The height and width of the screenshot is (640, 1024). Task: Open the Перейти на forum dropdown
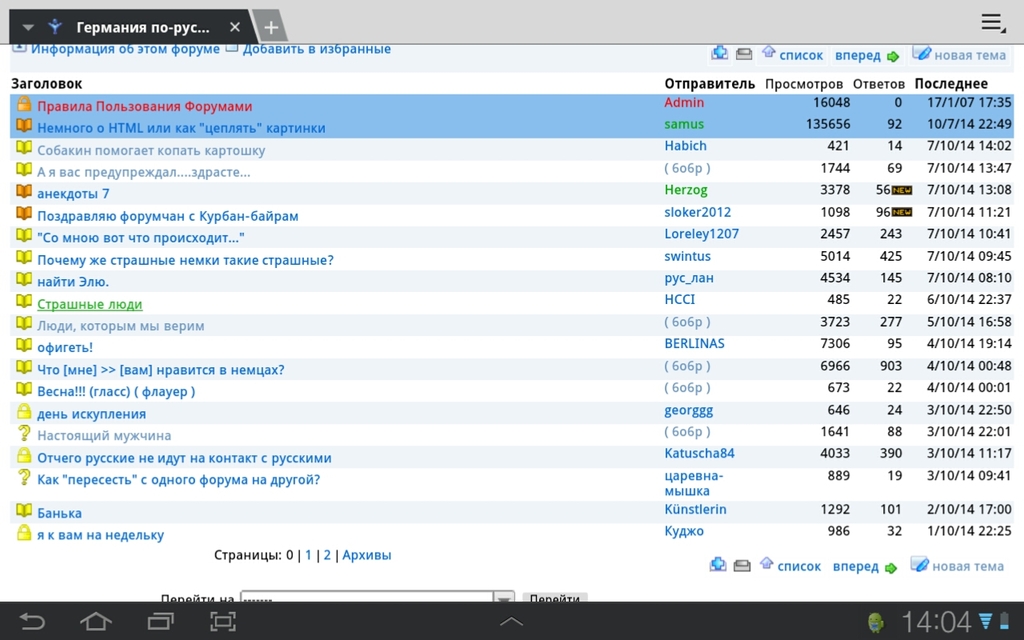point(377,597)
